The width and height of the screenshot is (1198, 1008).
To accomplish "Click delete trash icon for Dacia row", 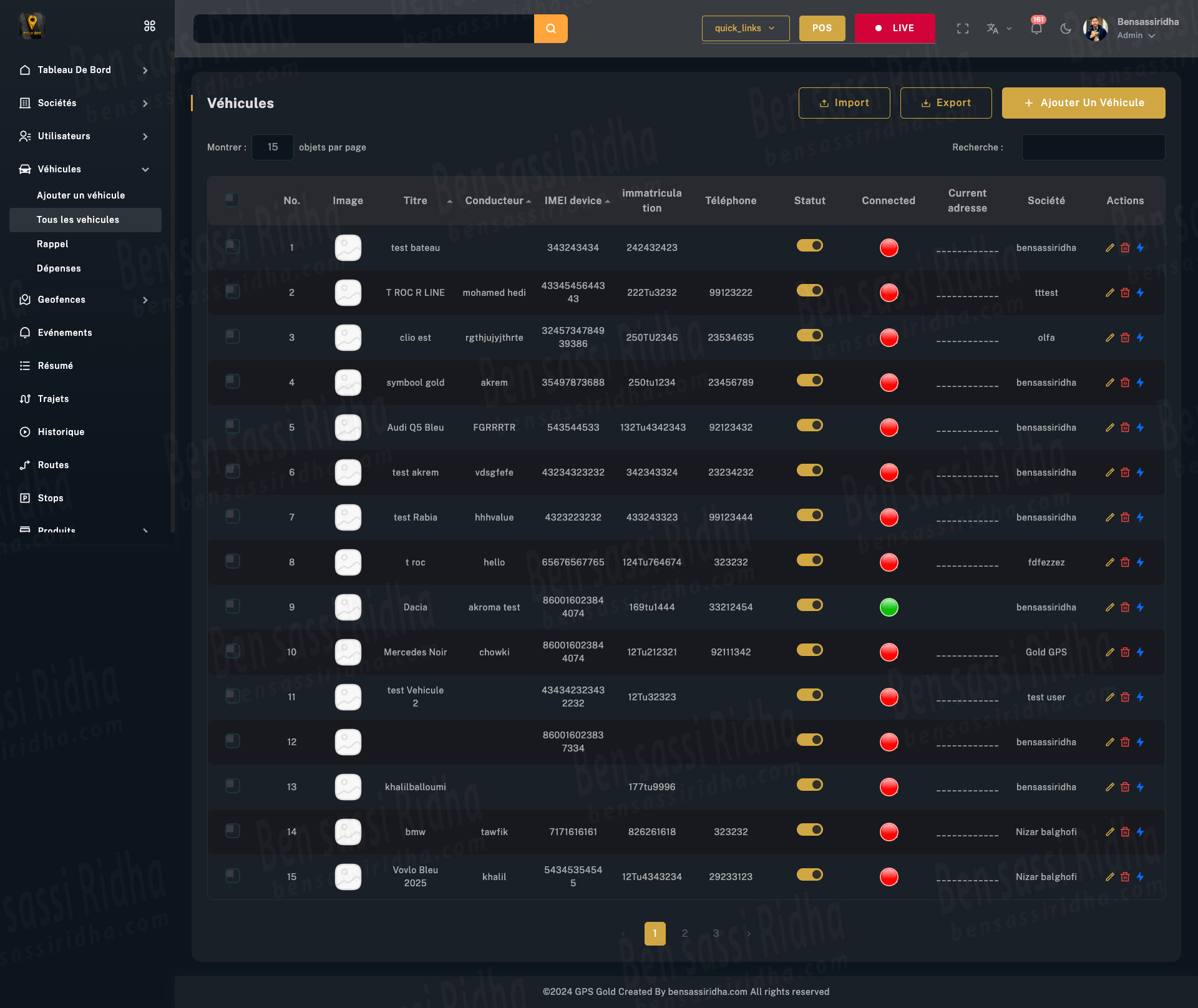I will point(1125,607).
